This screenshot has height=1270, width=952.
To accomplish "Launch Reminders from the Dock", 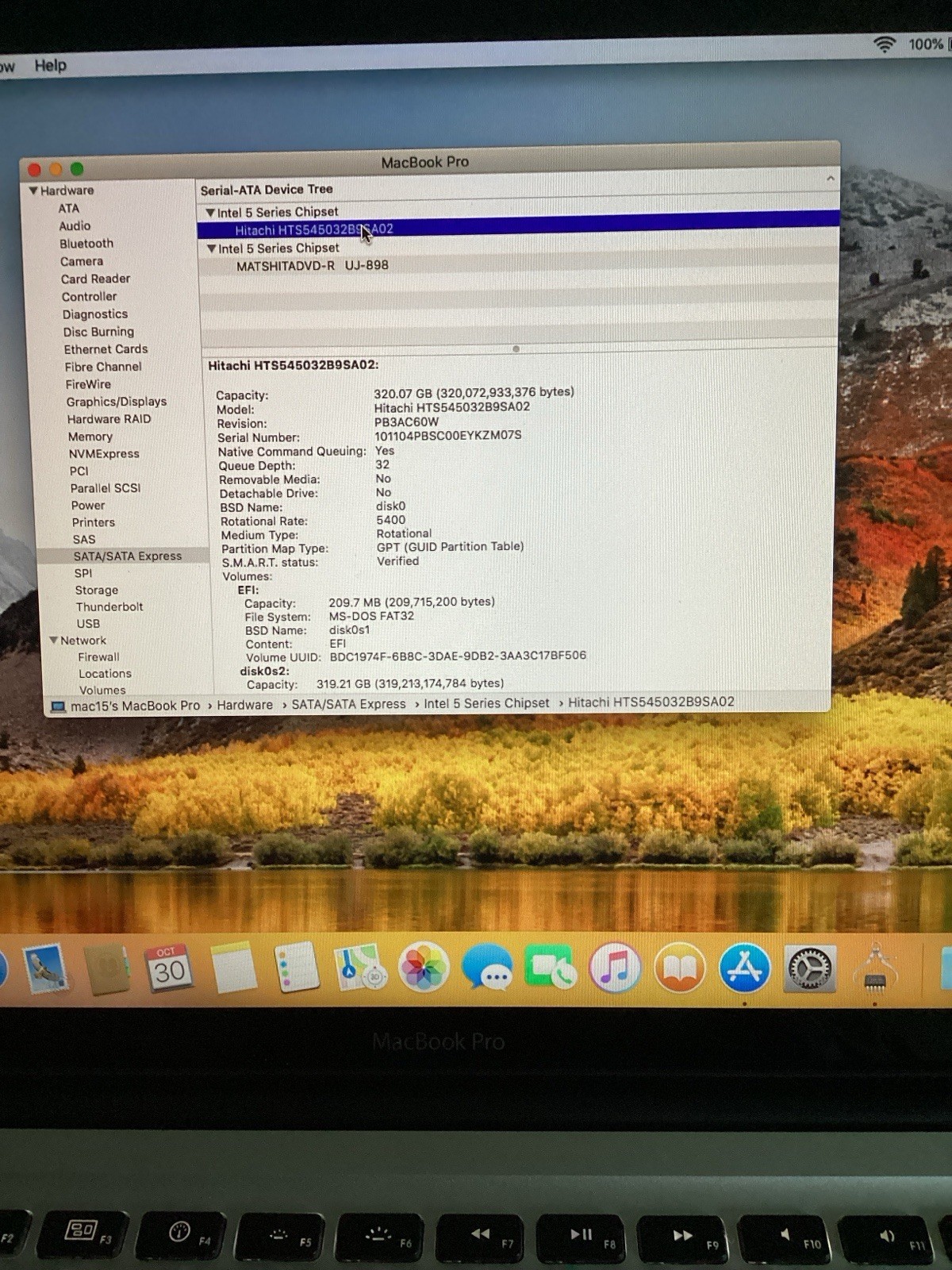I will (296, 968).
